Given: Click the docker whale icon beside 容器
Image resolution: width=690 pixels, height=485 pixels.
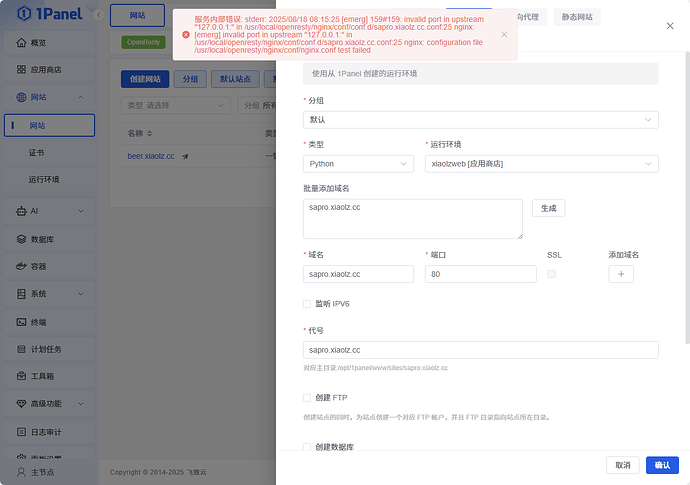Looking at the screenshot, I should point(21,267).
